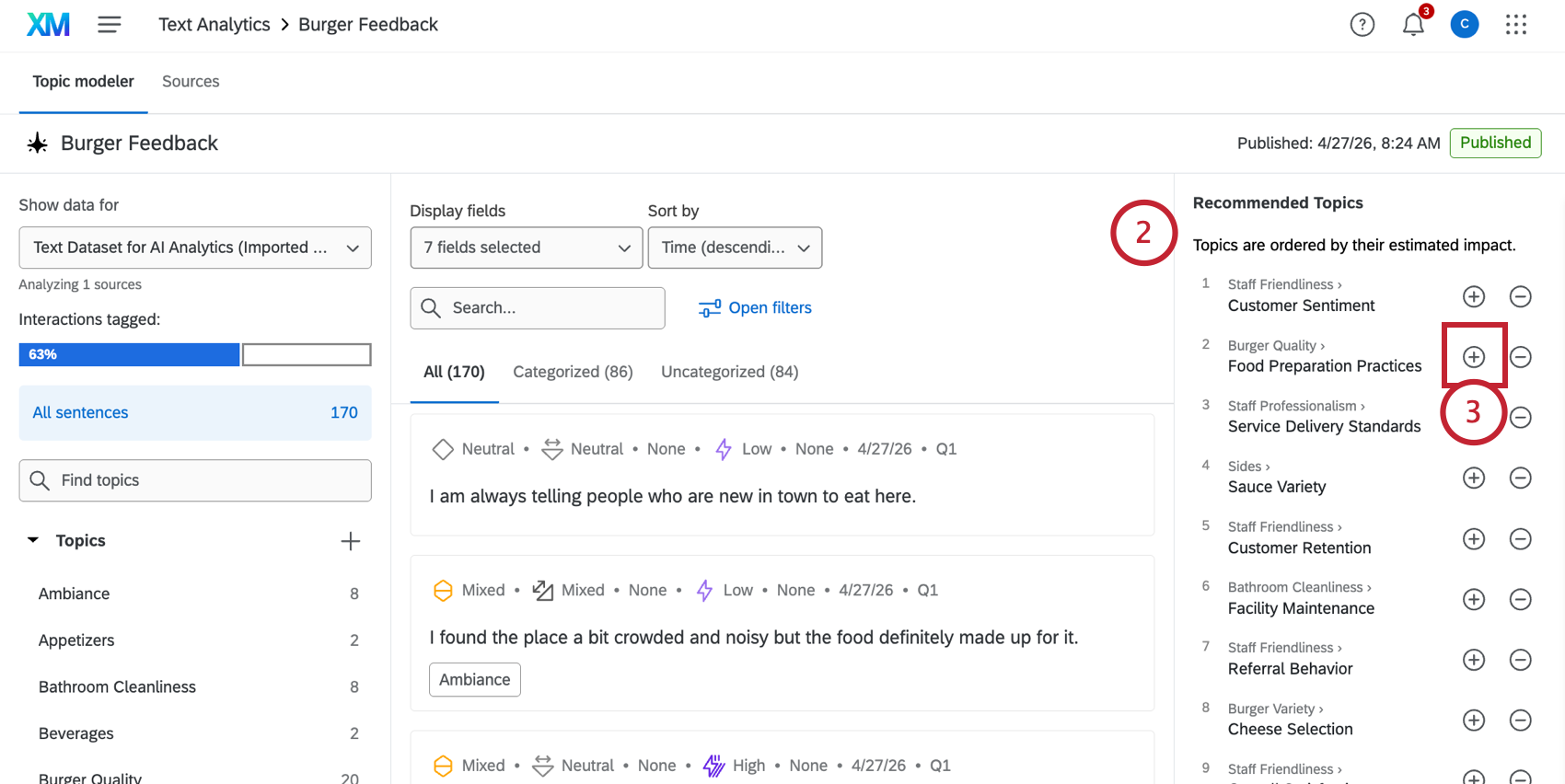Image resolution: width=1565 pixels, height=784 pixels.
Task: Dismiss the Service Delivery Standards topic
Action: [x=1521, y=418]
